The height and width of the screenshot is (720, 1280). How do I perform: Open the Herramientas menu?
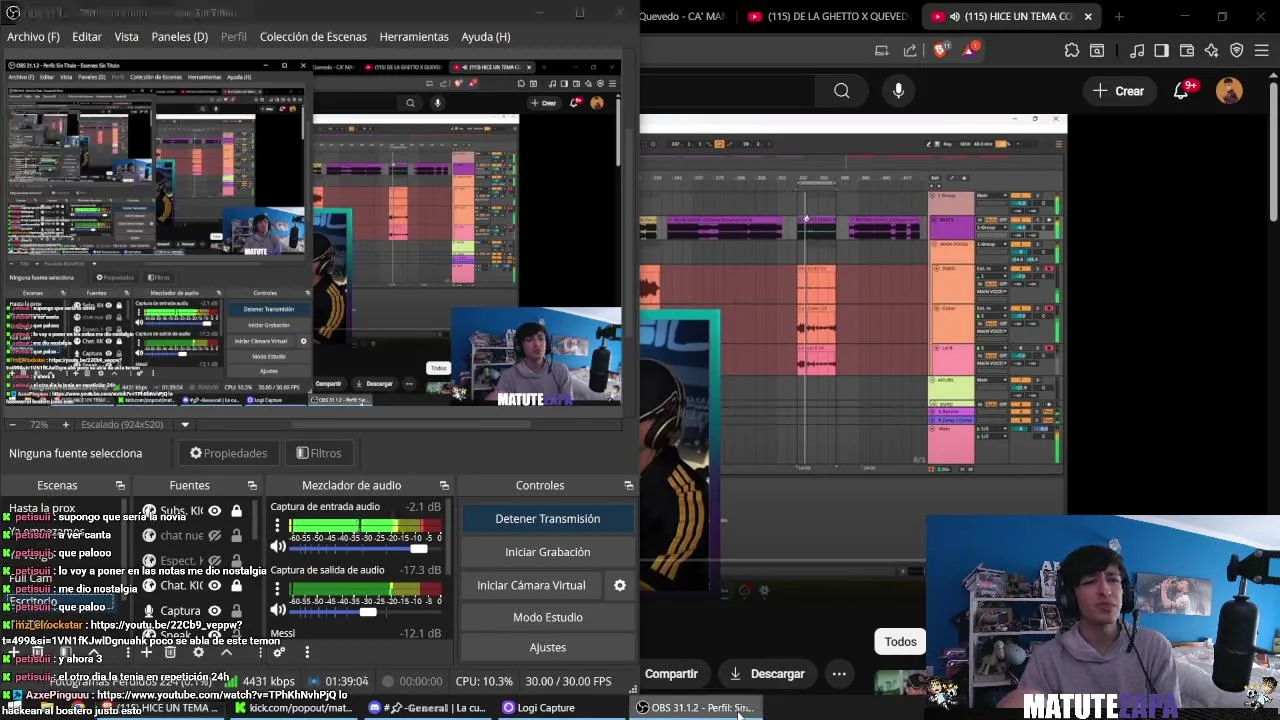[414, 36]
